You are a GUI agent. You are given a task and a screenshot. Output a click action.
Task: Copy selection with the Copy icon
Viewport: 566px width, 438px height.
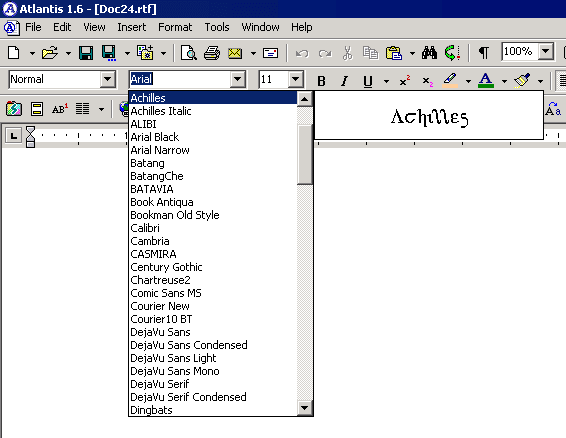(370, 53)
